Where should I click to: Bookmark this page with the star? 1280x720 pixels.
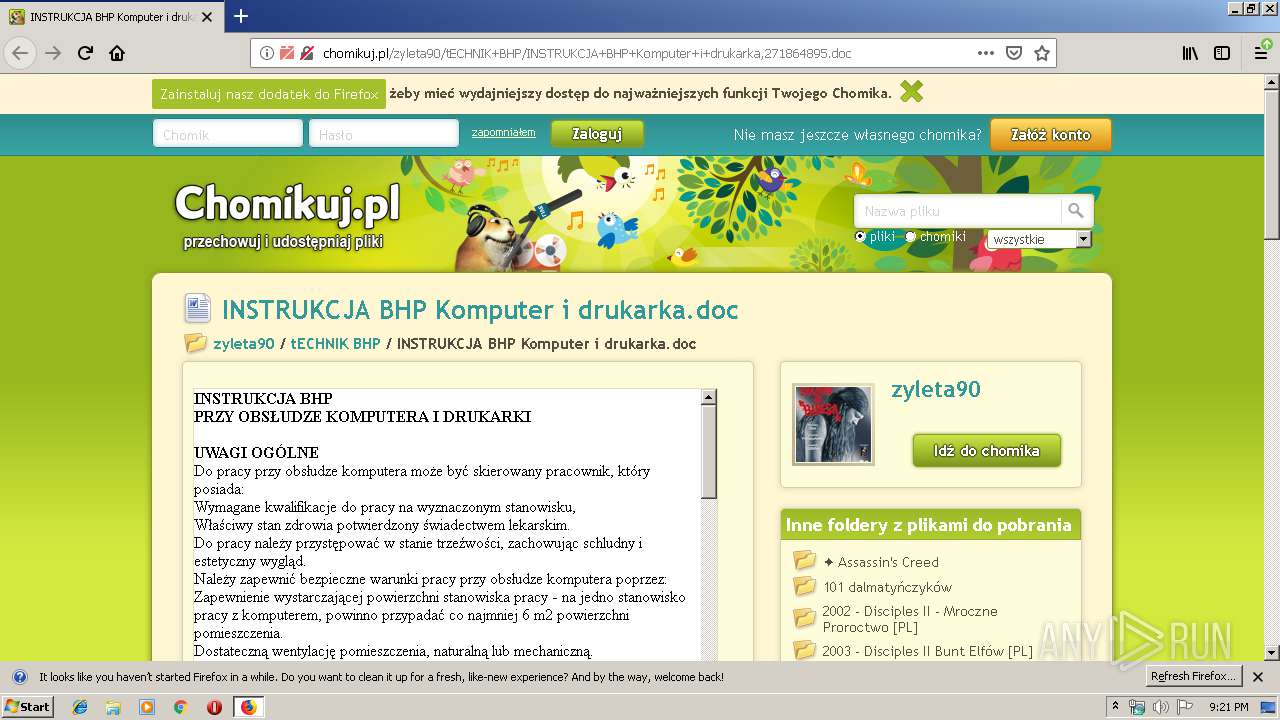(x=1041, y=53)
